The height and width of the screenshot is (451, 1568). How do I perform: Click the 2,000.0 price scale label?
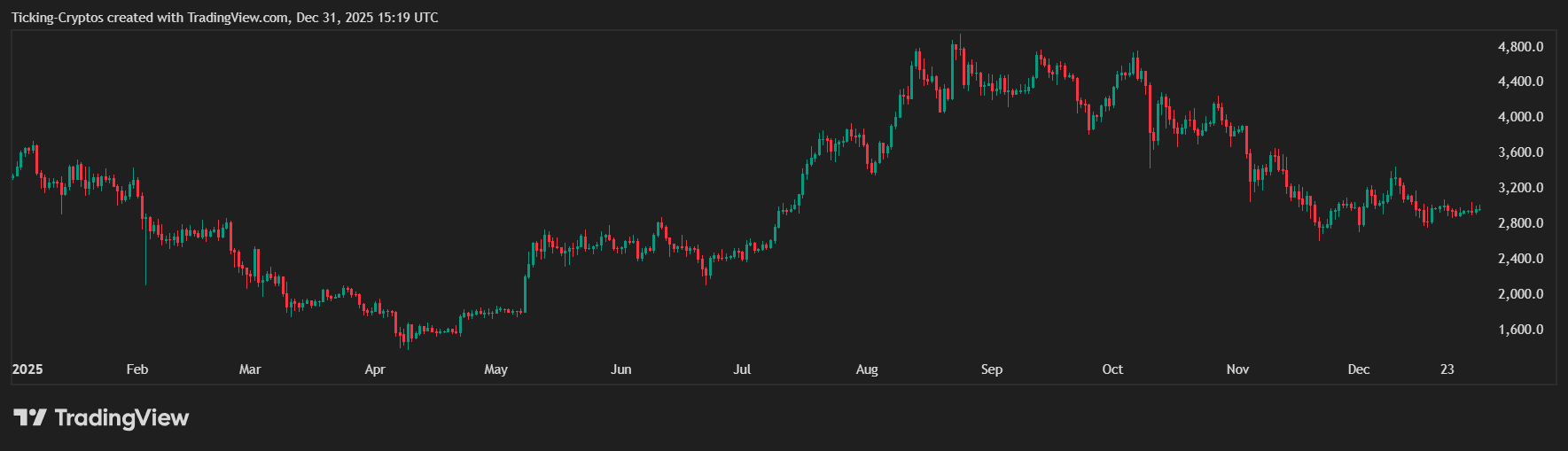(1520, 294)
